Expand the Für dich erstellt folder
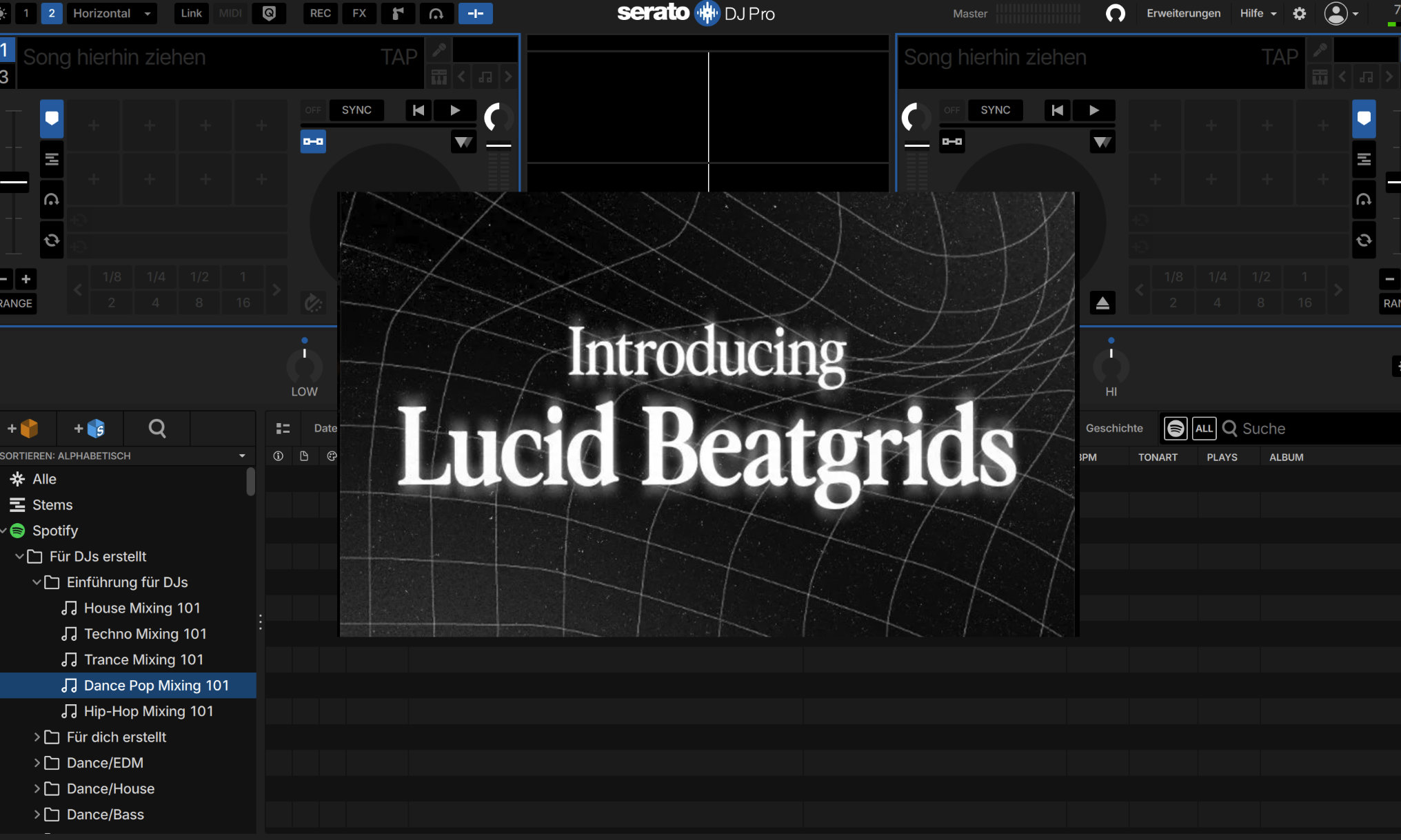Viewport: 1401px width, 840px height. pos(37,737)
